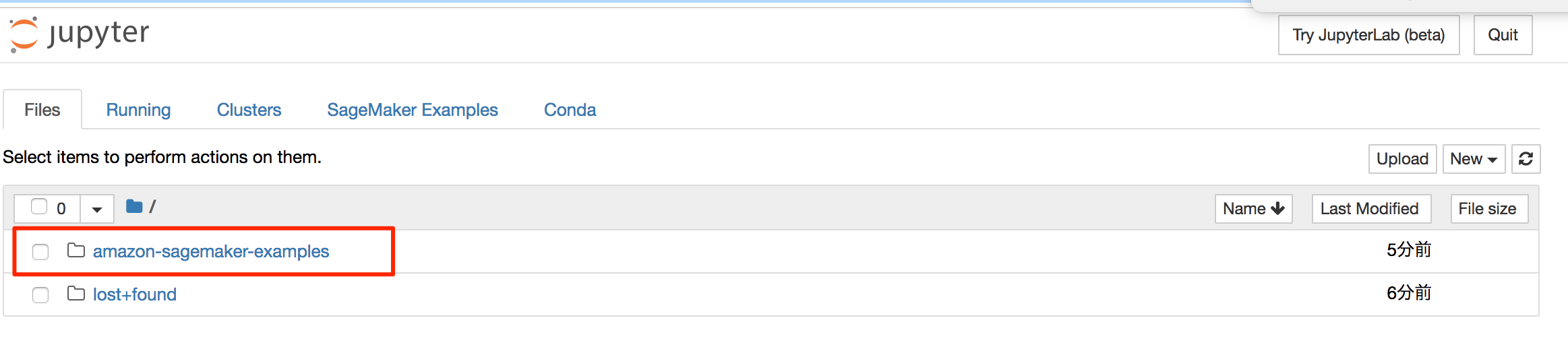Screen dimensions: 1568x349
Task: Sort by Name column
Action: (1253, 209)
